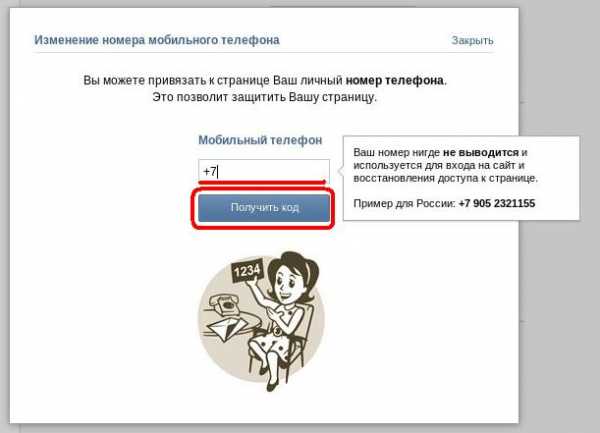Close the dialog via the Закрыть link
The image size is (600, 433).
pyautogui.click(x=472, y=40)
